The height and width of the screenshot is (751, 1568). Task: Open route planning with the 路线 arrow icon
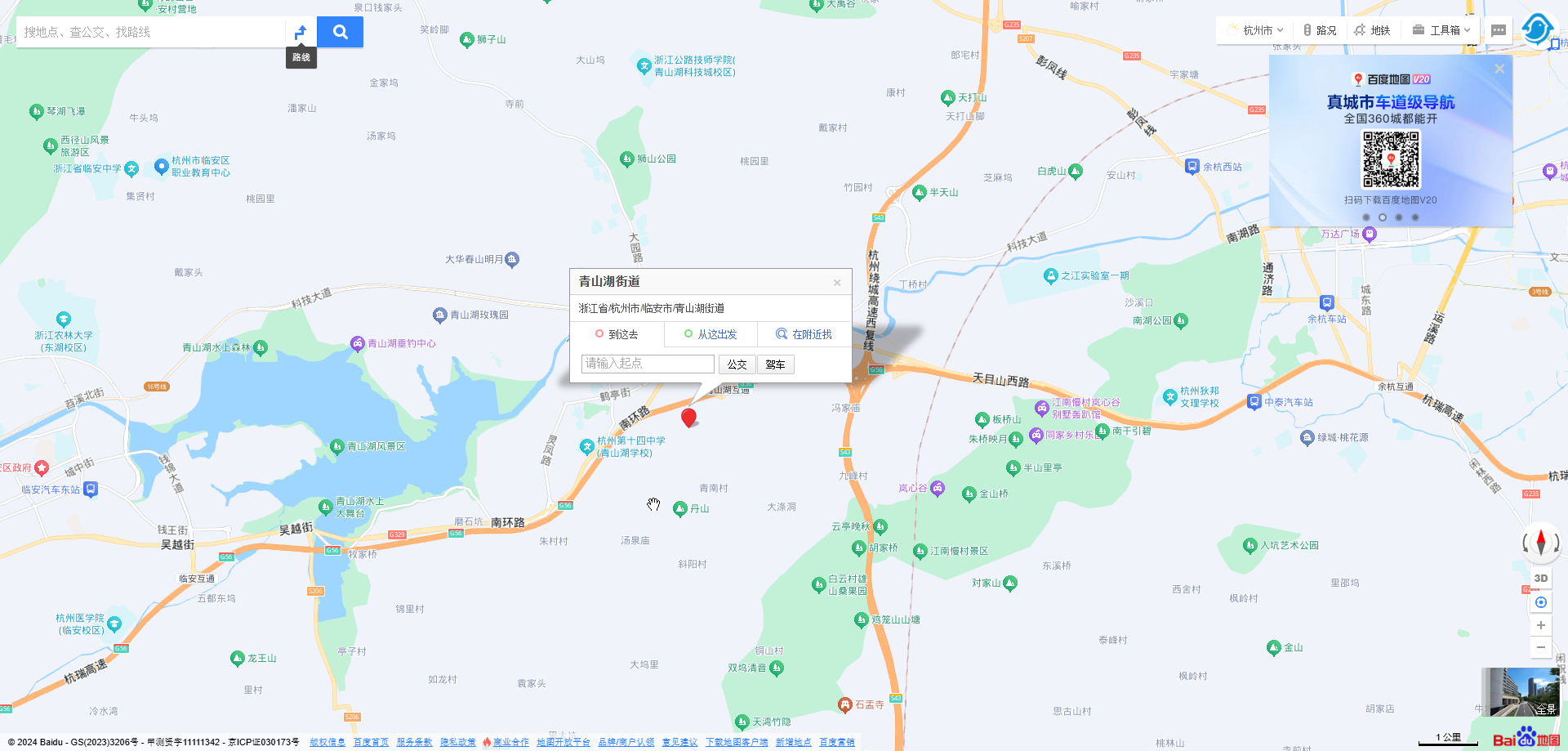click(301, 32)
